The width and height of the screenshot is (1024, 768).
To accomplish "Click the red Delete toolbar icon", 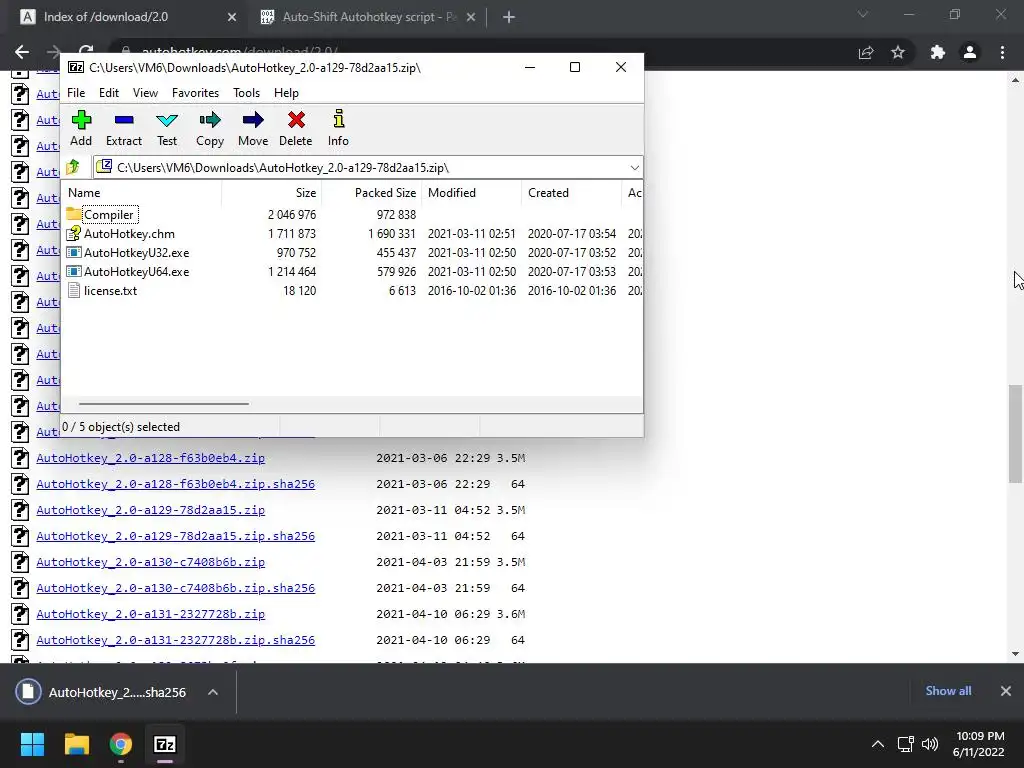I will 296,121.
